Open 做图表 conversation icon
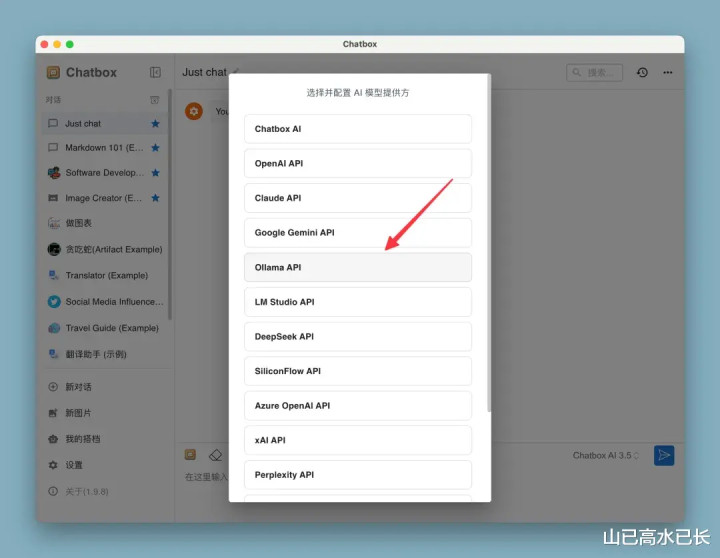Image resolution: width=720 pixels, height=558 pixels. [x=54, y=223]
